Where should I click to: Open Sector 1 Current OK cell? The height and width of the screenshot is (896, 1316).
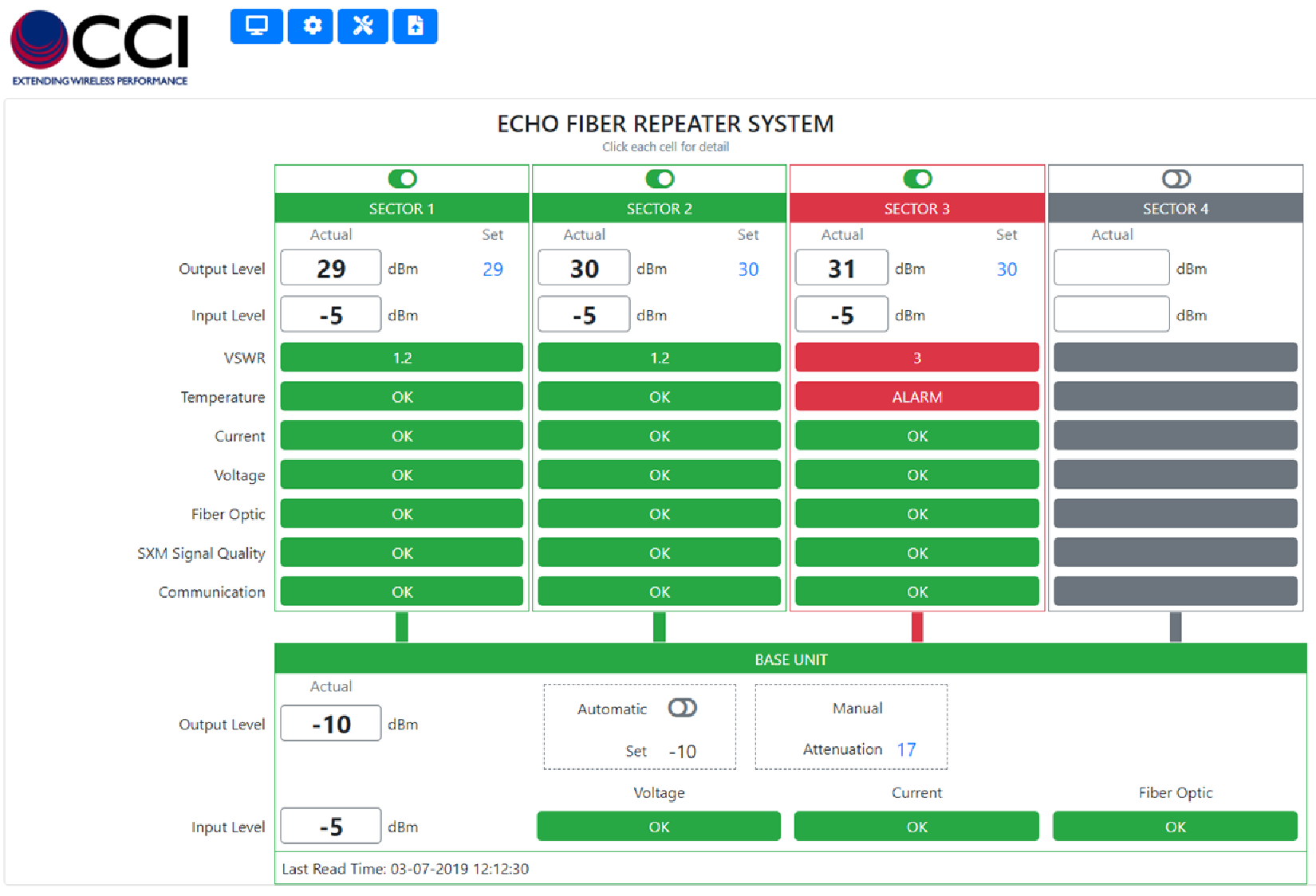point(402,435)
